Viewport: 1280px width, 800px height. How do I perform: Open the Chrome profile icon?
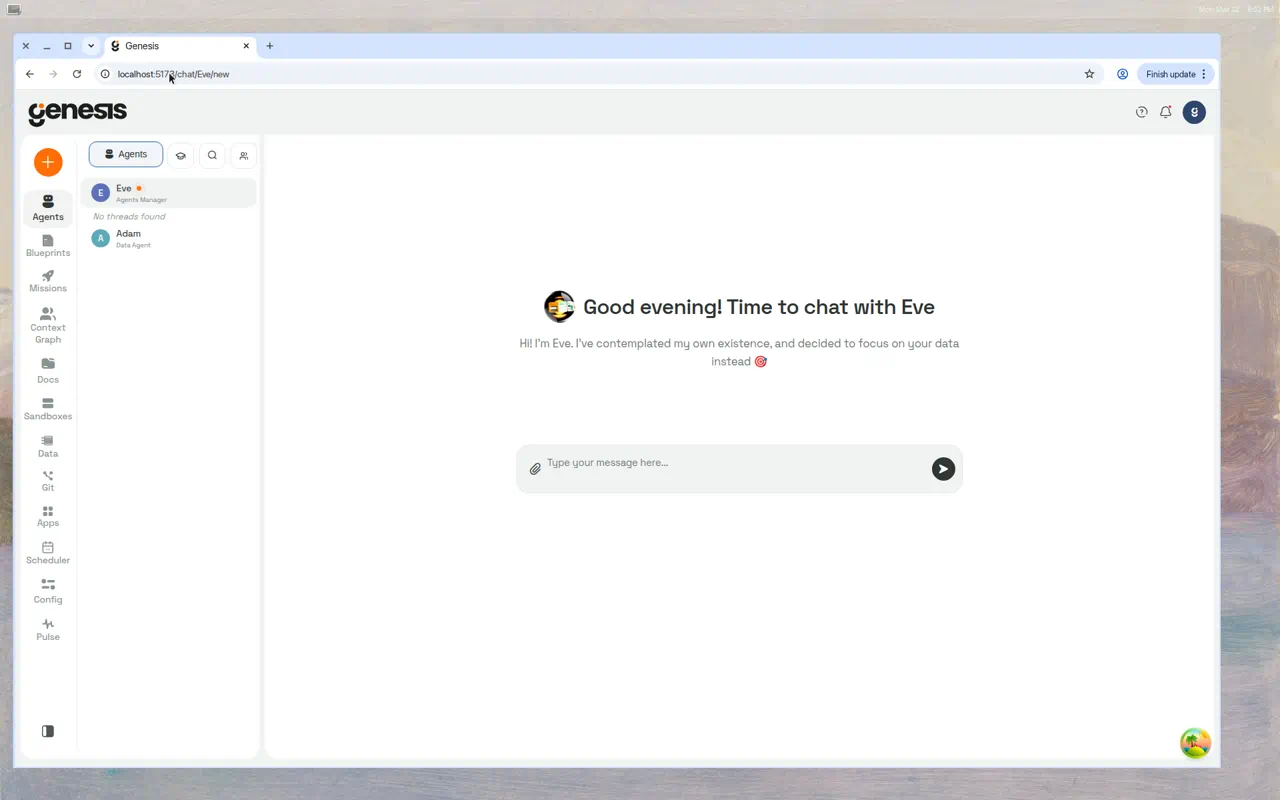(x=1122, y=74)
